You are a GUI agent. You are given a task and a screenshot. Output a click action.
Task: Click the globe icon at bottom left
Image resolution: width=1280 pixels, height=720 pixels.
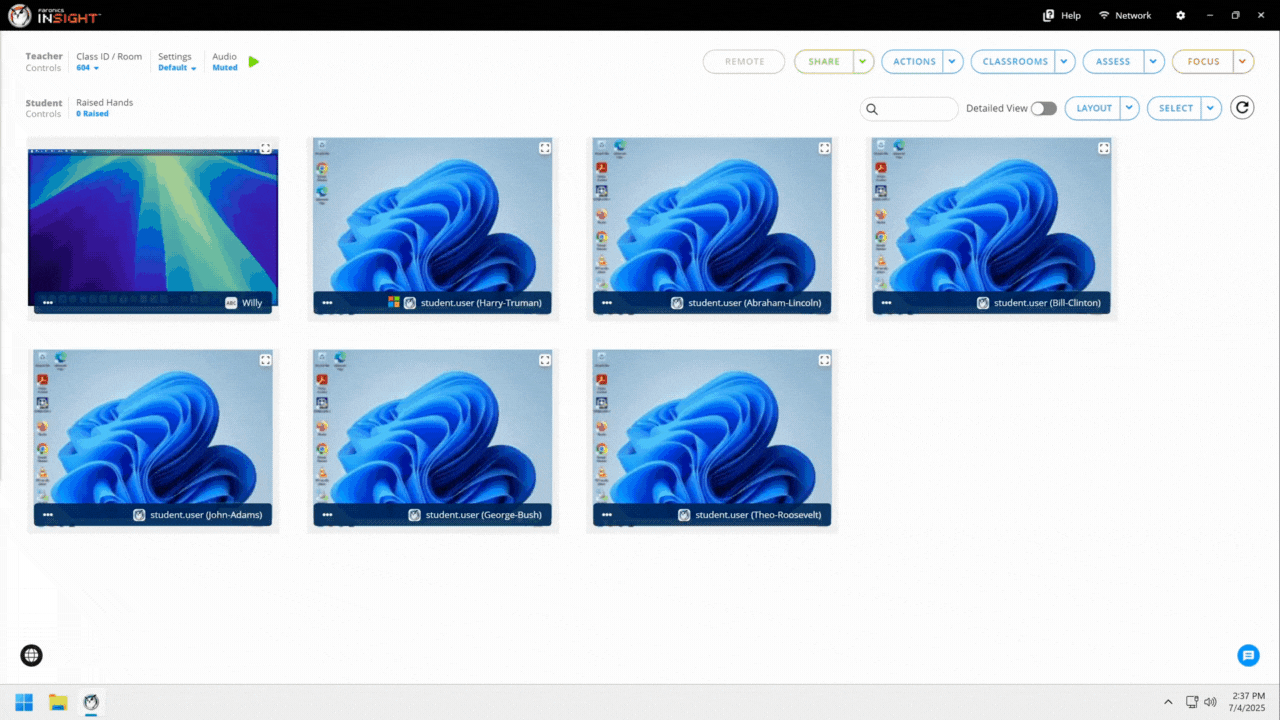[x=31, y=655]
